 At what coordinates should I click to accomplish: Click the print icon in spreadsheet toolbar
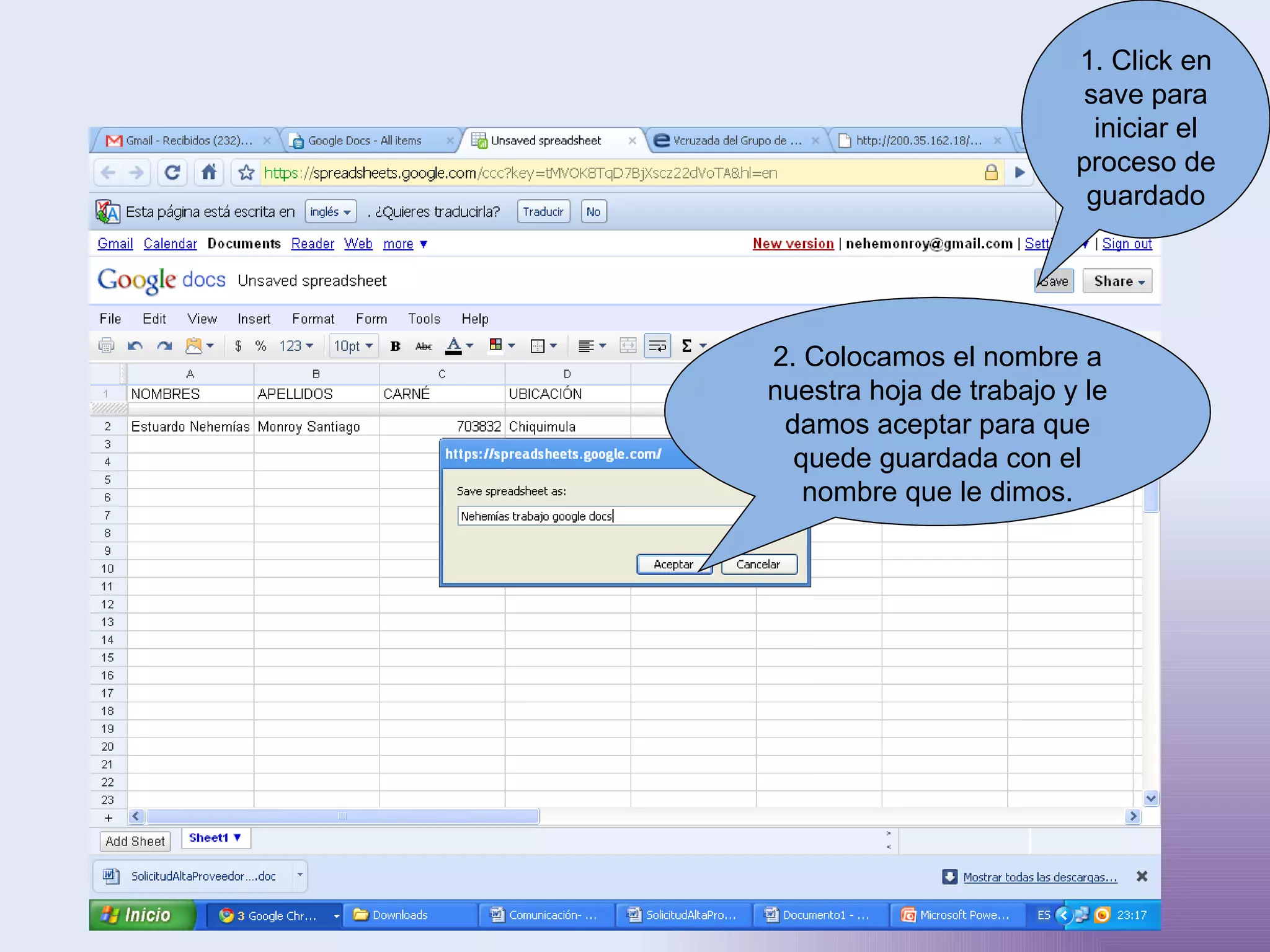[107, 346]
